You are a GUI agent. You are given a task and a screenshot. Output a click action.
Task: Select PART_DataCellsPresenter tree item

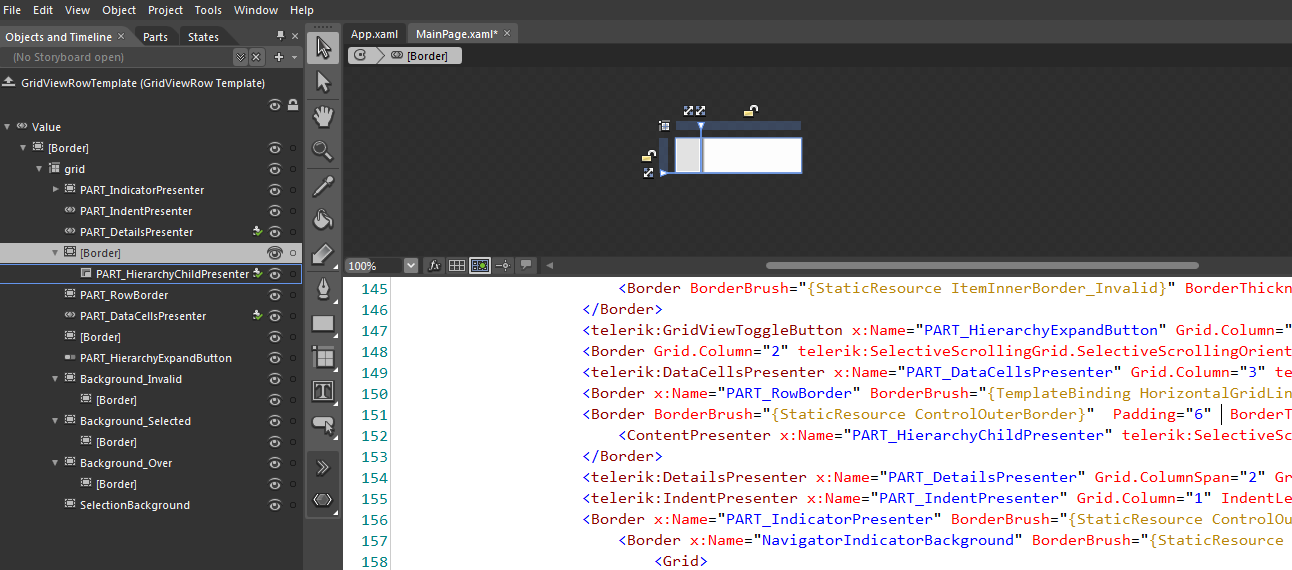(x=143, y=316)
